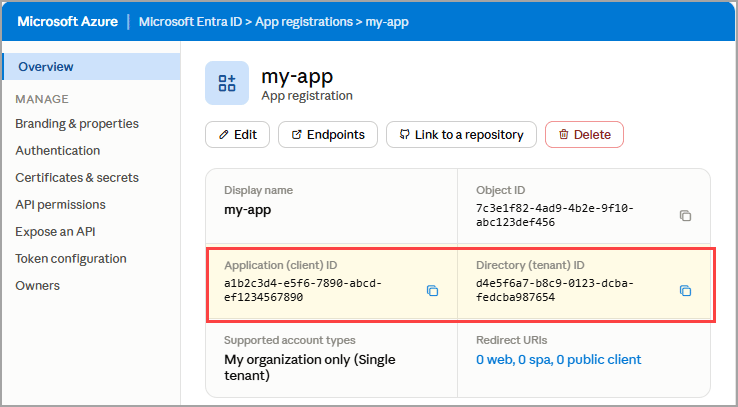
Task: Open the Endpoints button
Action: pyautogui.click(x=328, y=135)
